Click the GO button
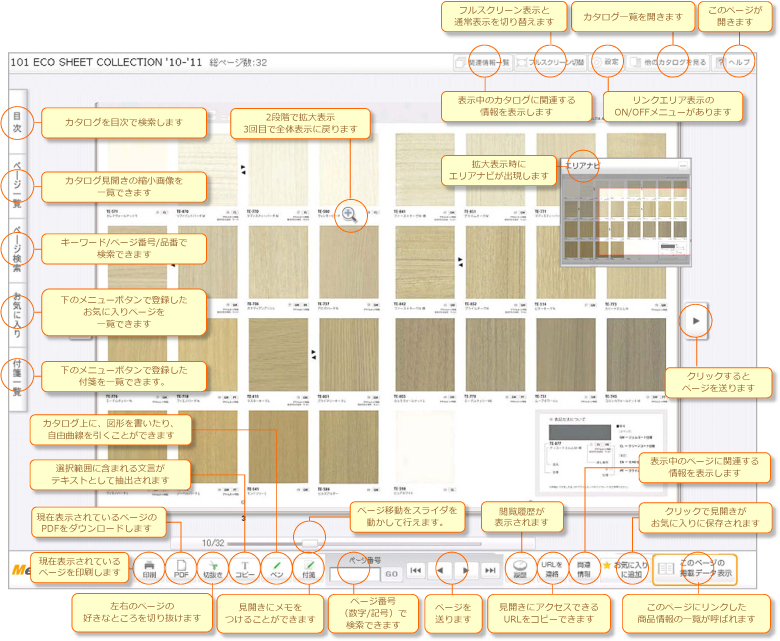 391,574
